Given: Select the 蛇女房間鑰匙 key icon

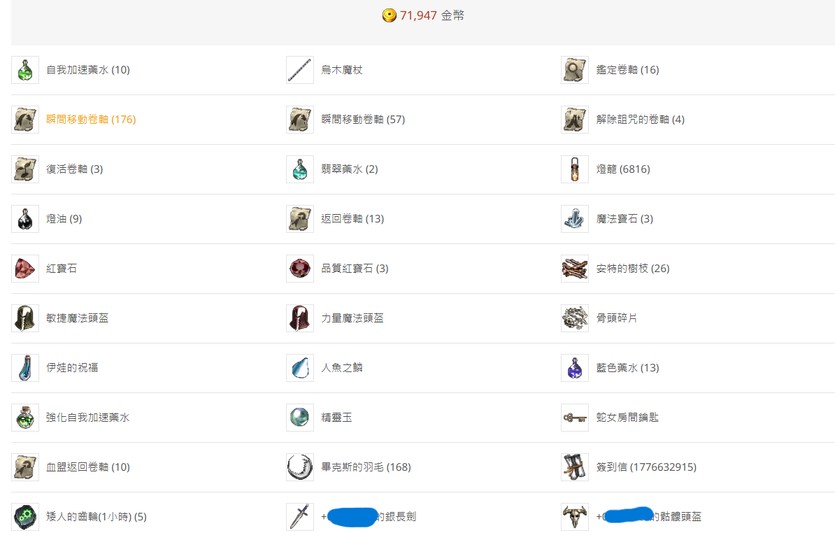Looking at the screenshot, I should point(574,417).
